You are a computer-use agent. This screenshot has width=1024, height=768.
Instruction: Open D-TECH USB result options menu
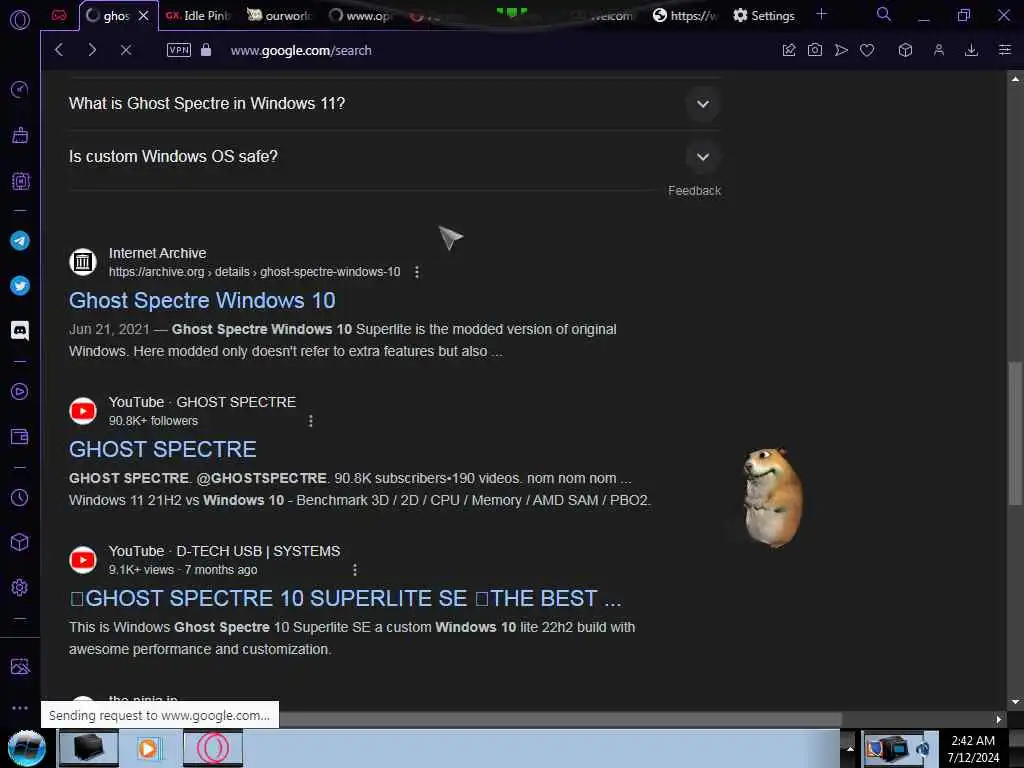pyautogui.click(x=355, y=570)
